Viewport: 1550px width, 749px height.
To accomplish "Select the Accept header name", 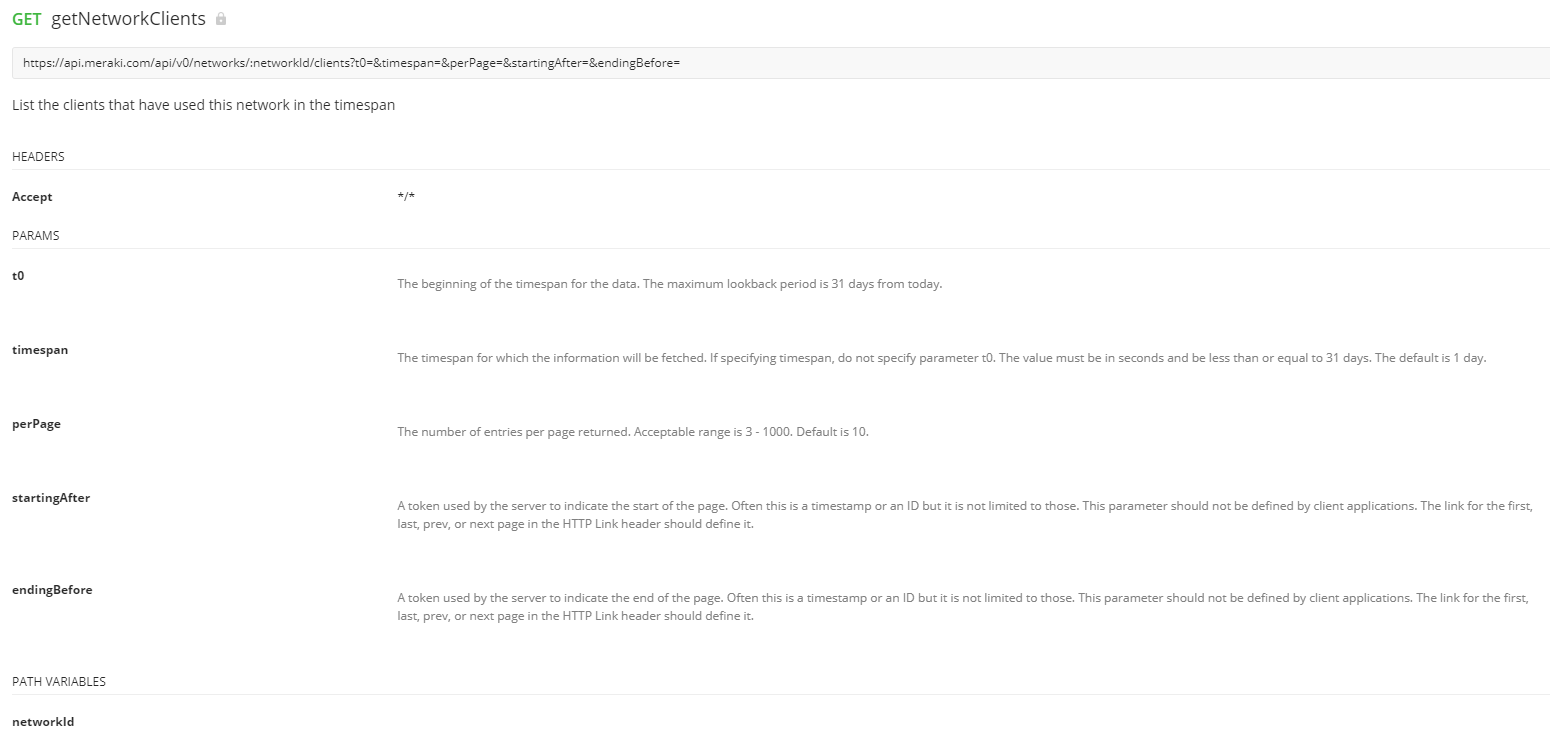I will pos(32,197).
